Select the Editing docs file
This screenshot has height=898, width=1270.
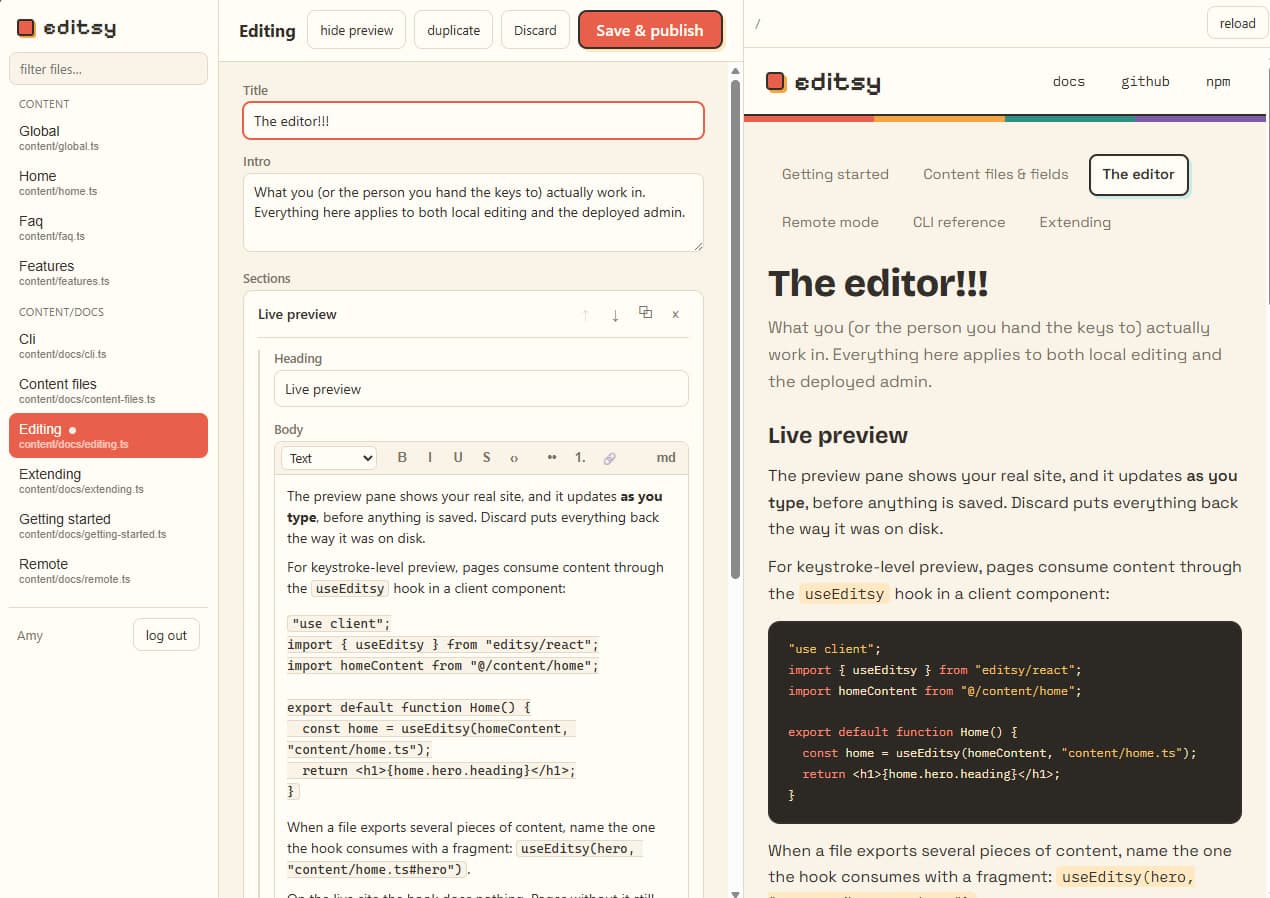108,436
